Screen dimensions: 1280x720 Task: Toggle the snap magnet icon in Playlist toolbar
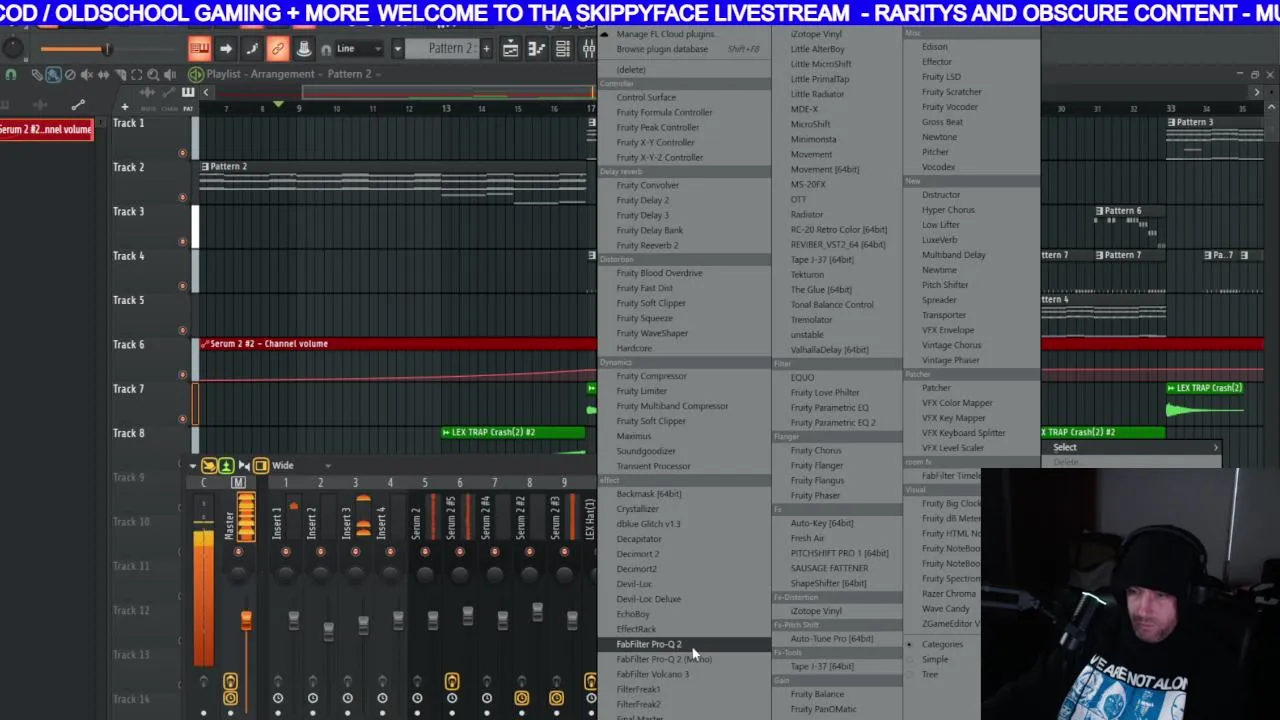(x=11, y=74)
